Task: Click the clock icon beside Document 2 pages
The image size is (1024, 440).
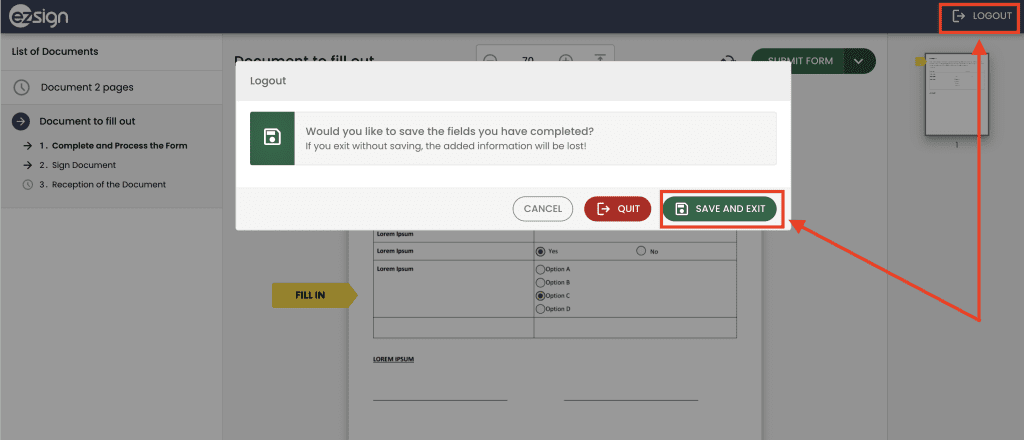Action: (x=21, y=87)
